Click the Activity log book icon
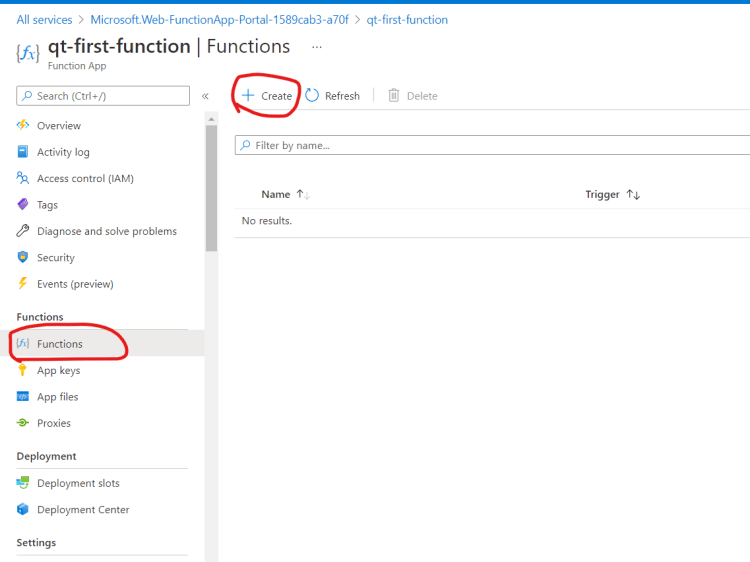The width and height of the screenshot is (750, 562). 22,152
